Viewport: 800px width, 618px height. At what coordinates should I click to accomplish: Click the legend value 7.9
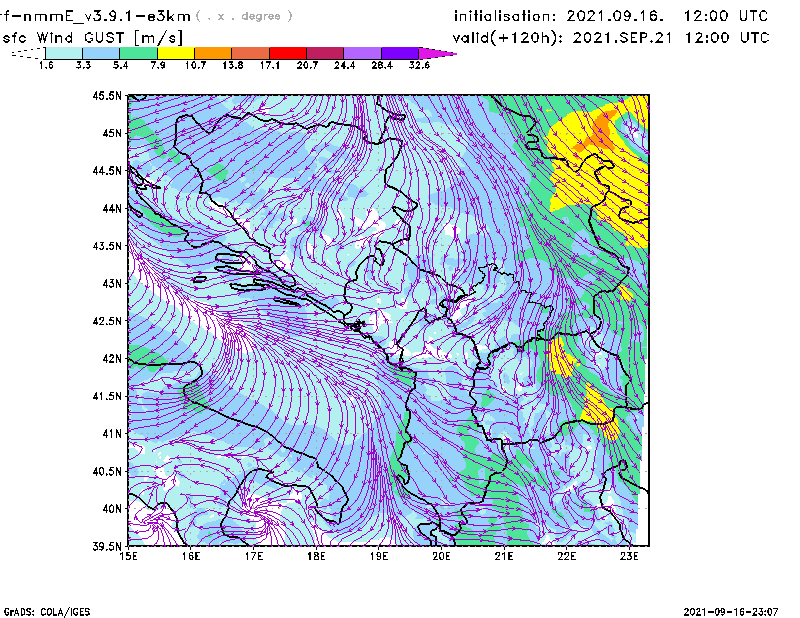[x=158, y=65]
